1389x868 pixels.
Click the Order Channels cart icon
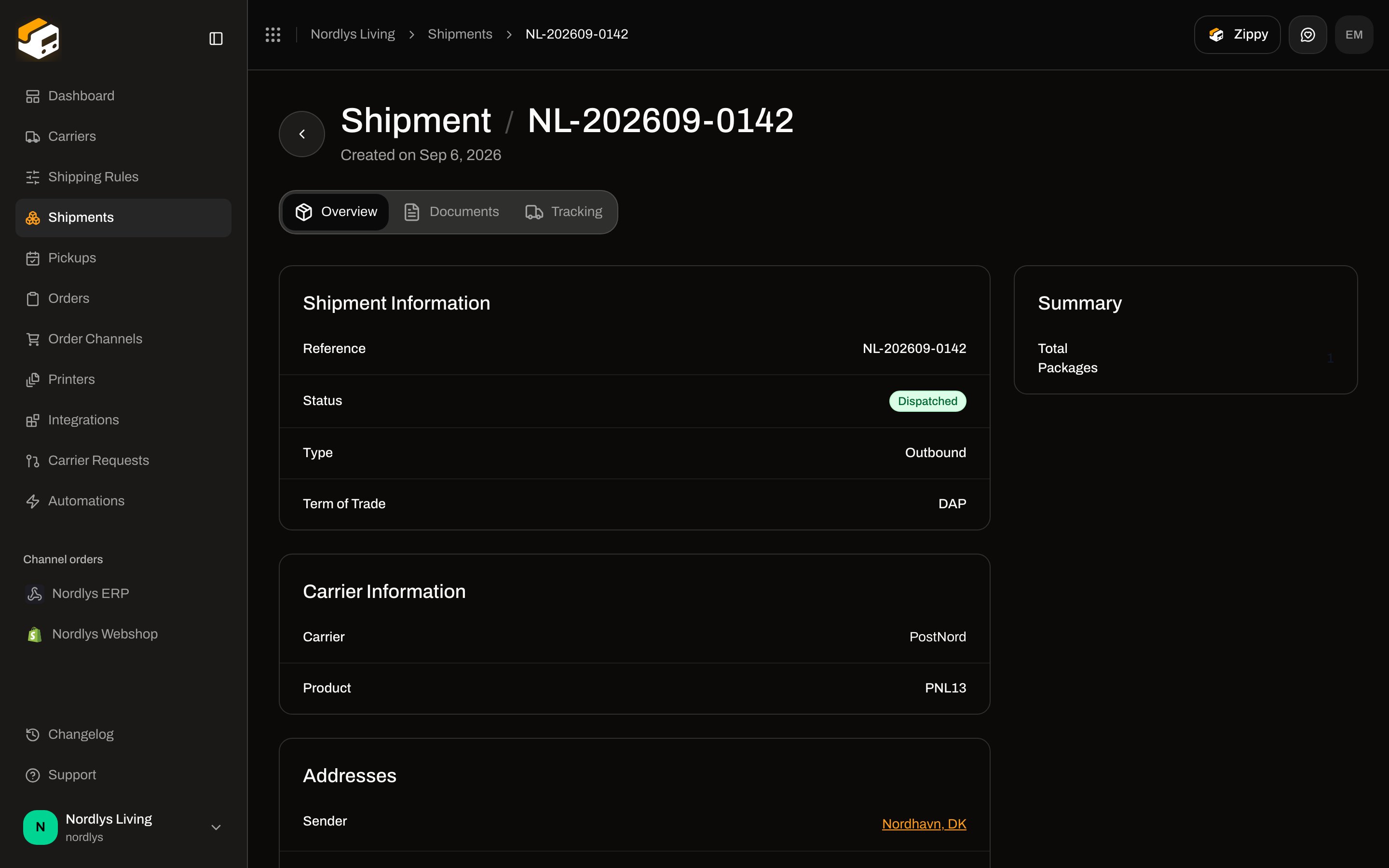point(33,339)
